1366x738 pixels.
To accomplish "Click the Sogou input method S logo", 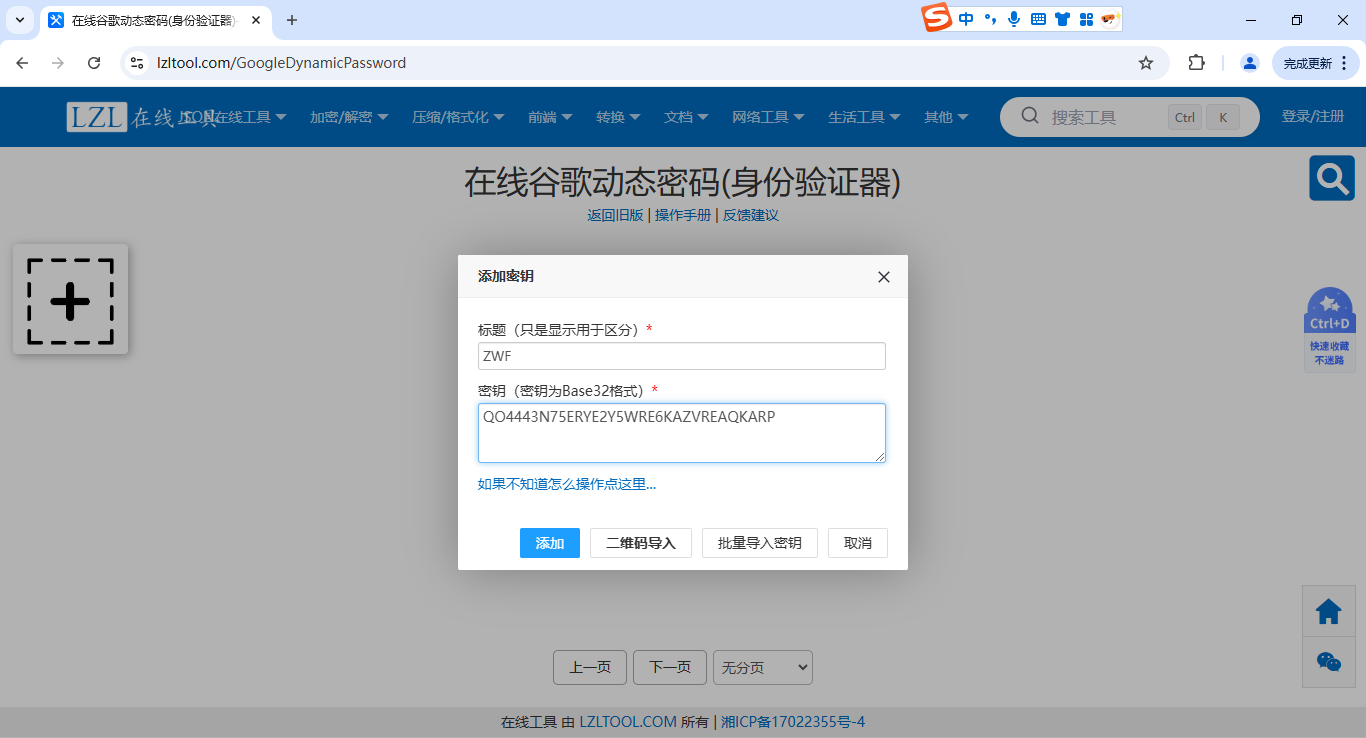I will [937, 18].
